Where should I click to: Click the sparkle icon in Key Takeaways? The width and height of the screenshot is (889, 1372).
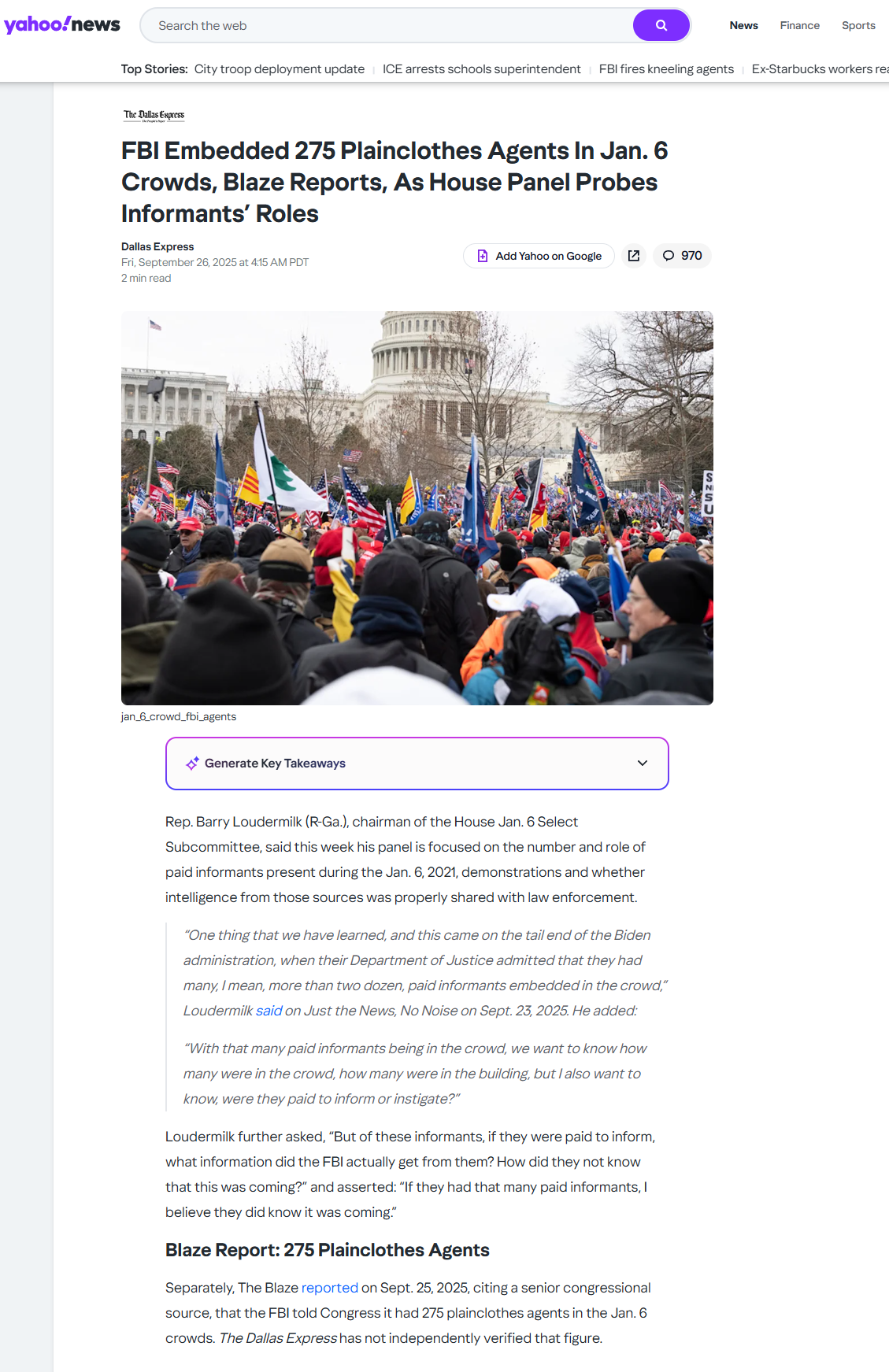coord(192,764)
